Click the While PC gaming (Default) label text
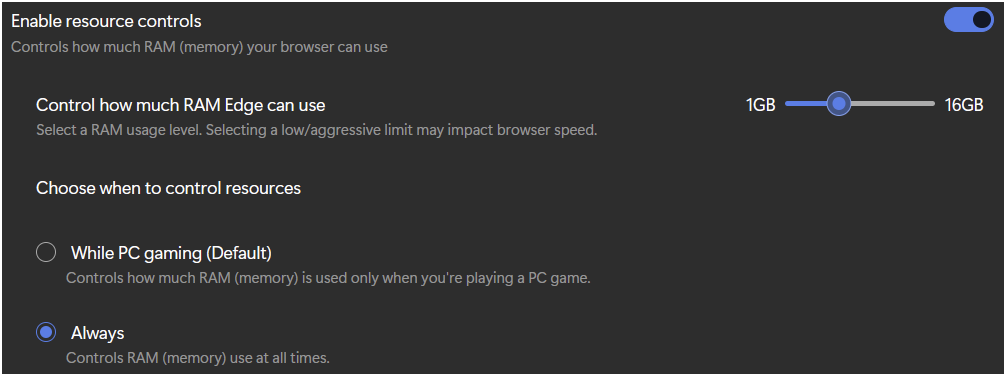This screenshot has height=376, width=1006. 171,253
